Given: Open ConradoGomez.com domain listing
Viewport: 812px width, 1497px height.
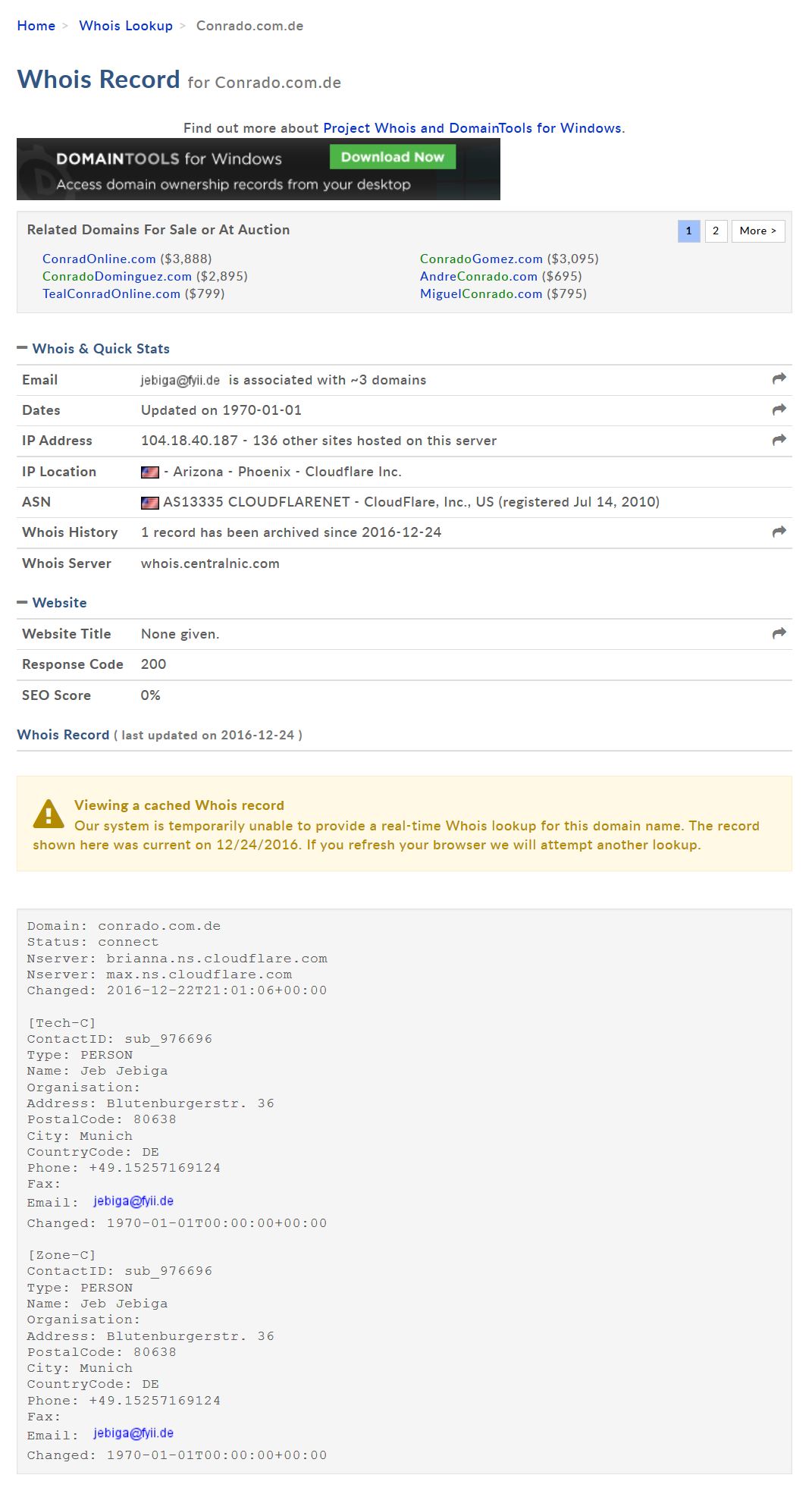Looking at the screenshot, I should click(481, 259).
